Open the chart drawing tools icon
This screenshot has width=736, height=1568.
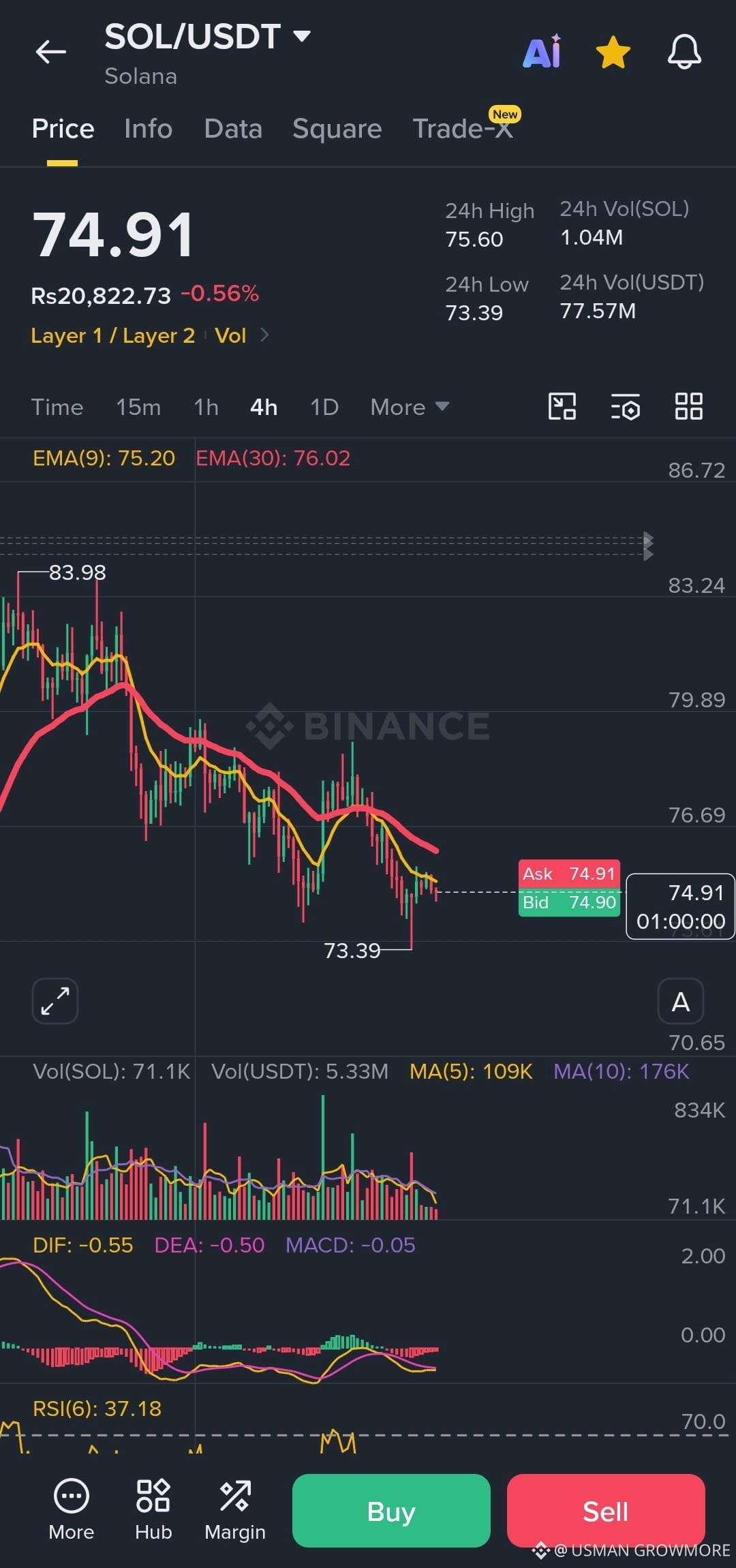tap(562, 407)
